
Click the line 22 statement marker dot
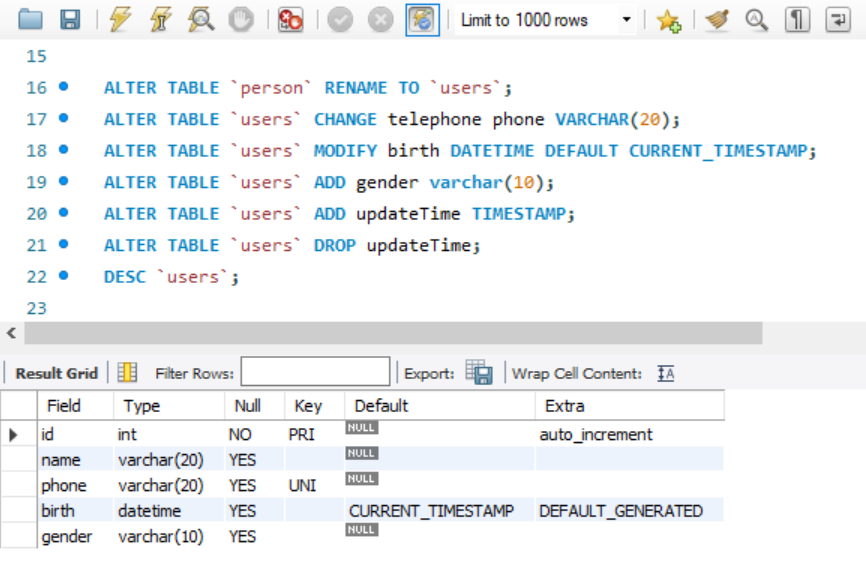tap(64, 275)
